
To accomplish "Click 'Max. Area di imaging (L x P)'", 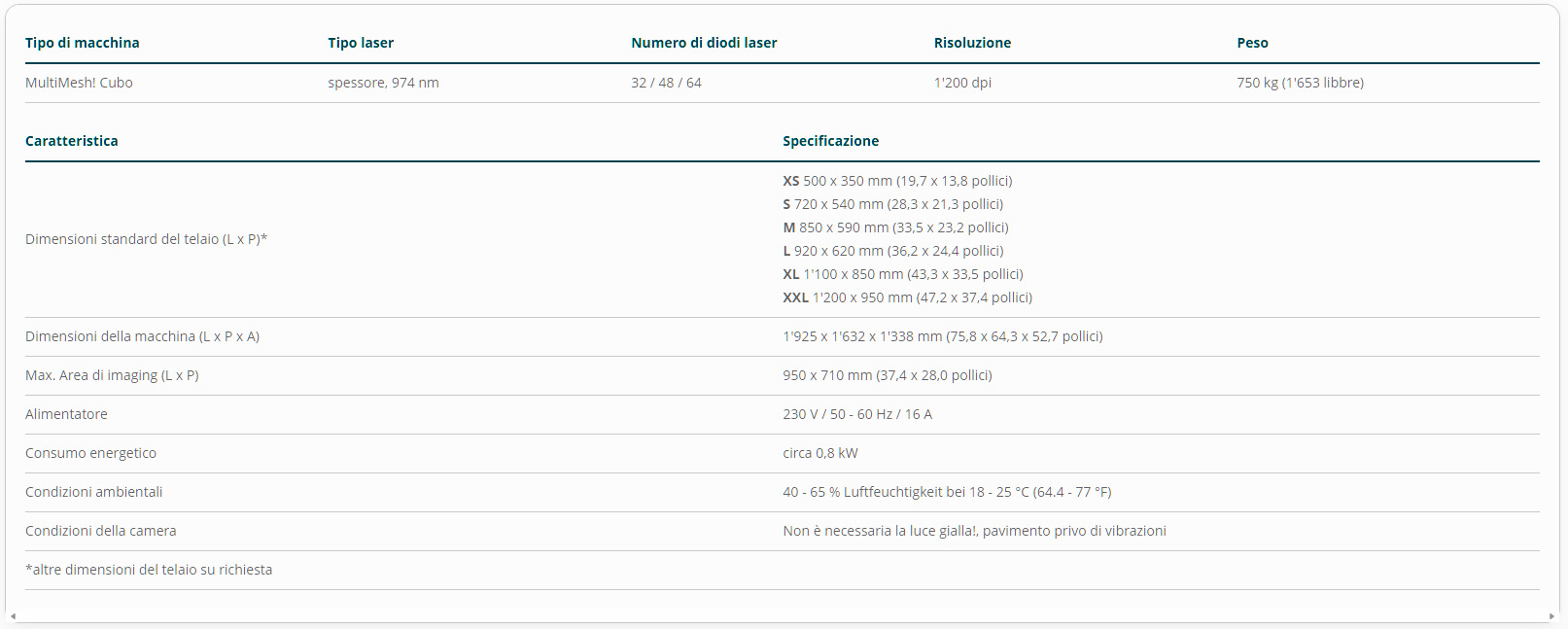I will (x=112, y=375).
